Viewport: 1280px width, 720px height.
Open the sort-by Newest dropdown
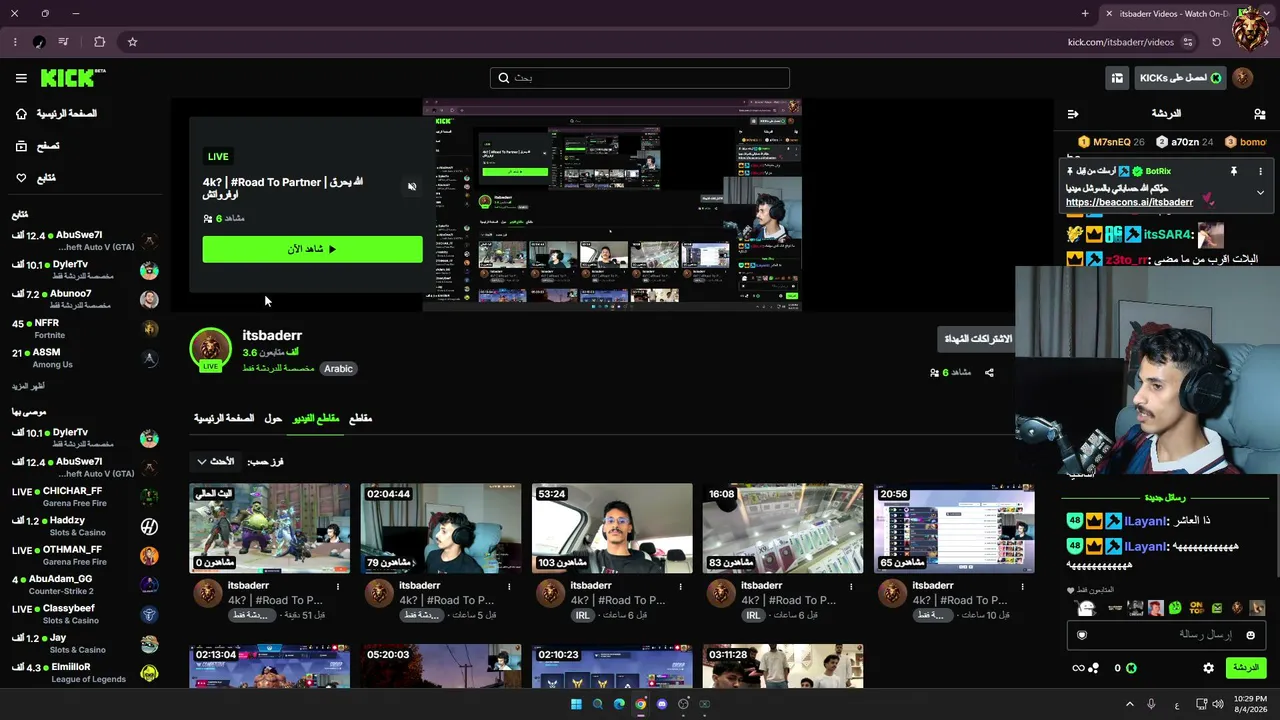(x=216, y=462)
